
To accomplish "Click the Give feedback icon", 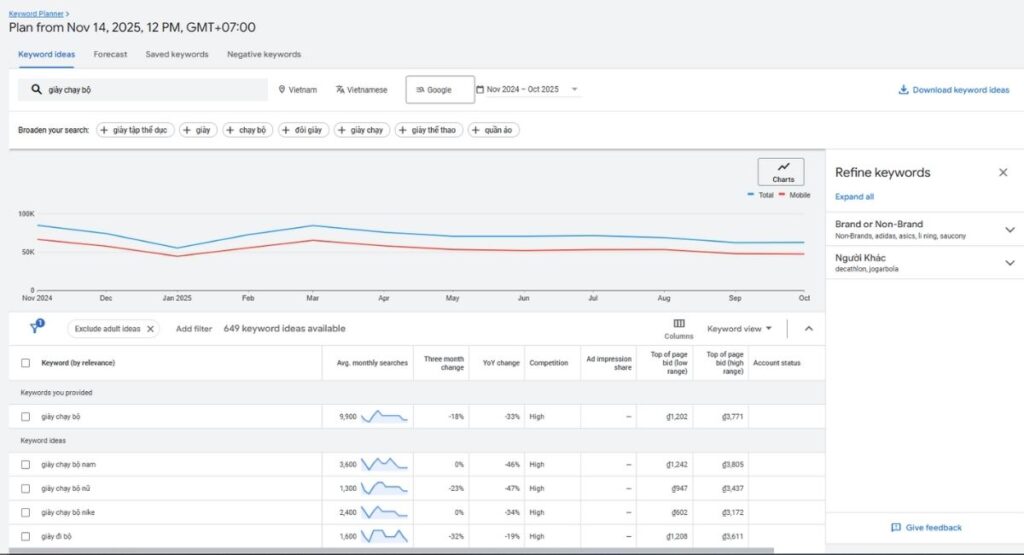I will click(895, 527).
